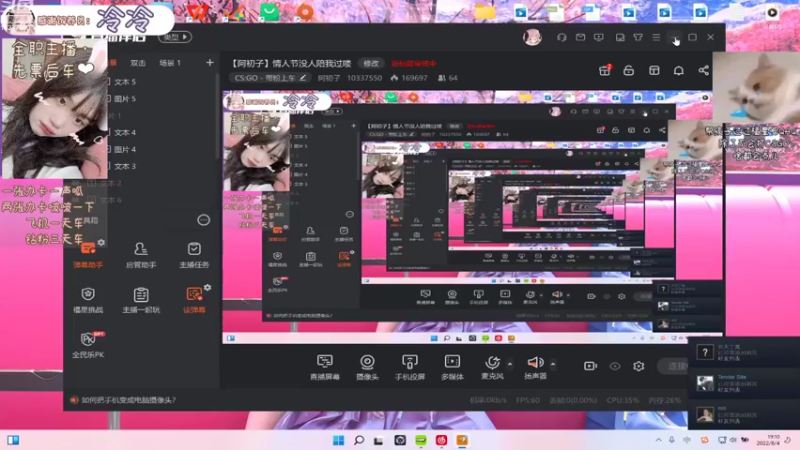This screenshot has height=450, width=800.
Task: Open 主播任务 tasks
Action: coord(194,255)
